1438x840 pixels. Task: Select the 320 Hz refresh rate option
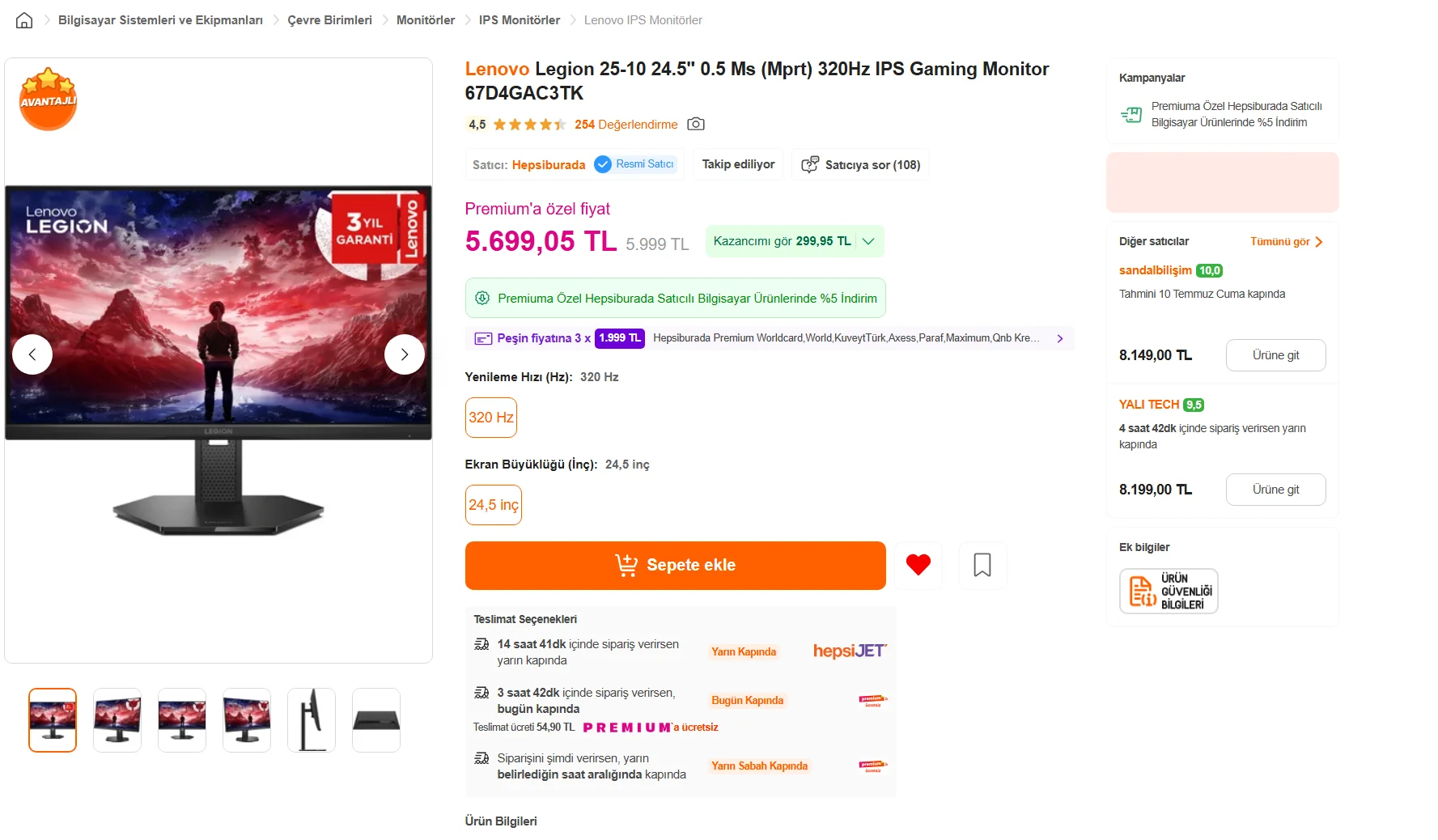point(491,418)
